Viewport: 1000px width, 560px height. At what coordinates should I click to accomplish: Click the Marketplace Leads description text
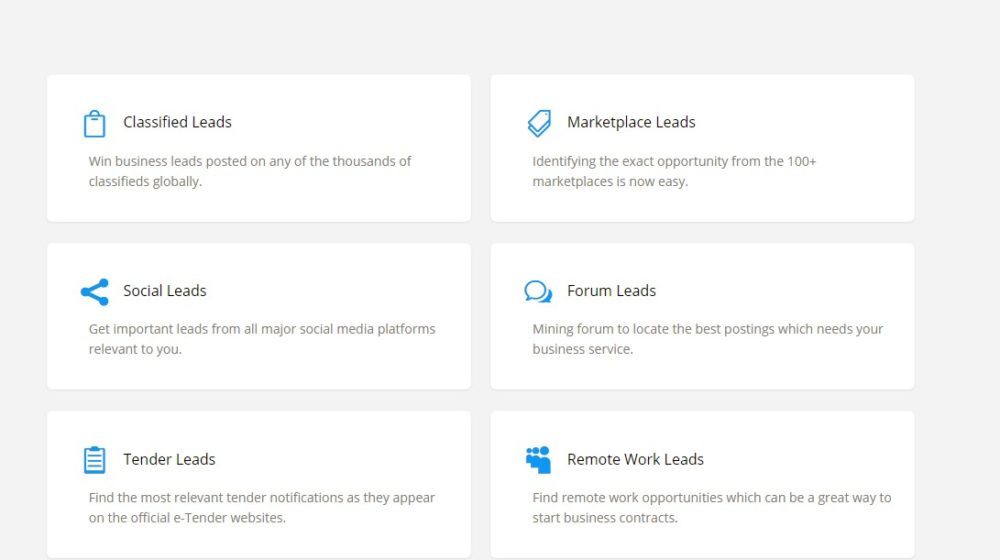pyautogui.click(x=674, y=171)
